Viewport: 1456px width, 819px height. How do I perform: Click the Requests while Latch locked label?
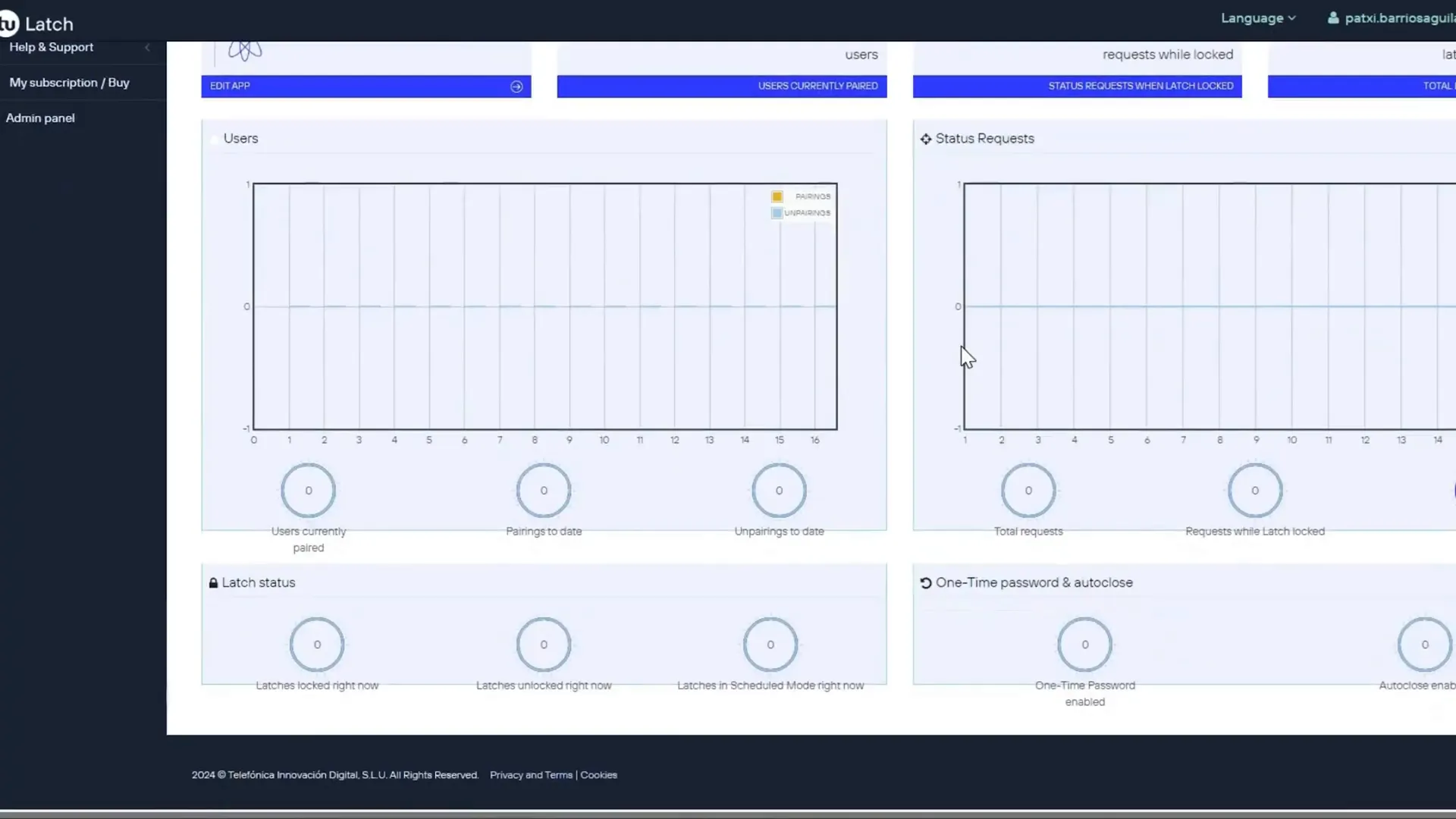pos(1255,532)
